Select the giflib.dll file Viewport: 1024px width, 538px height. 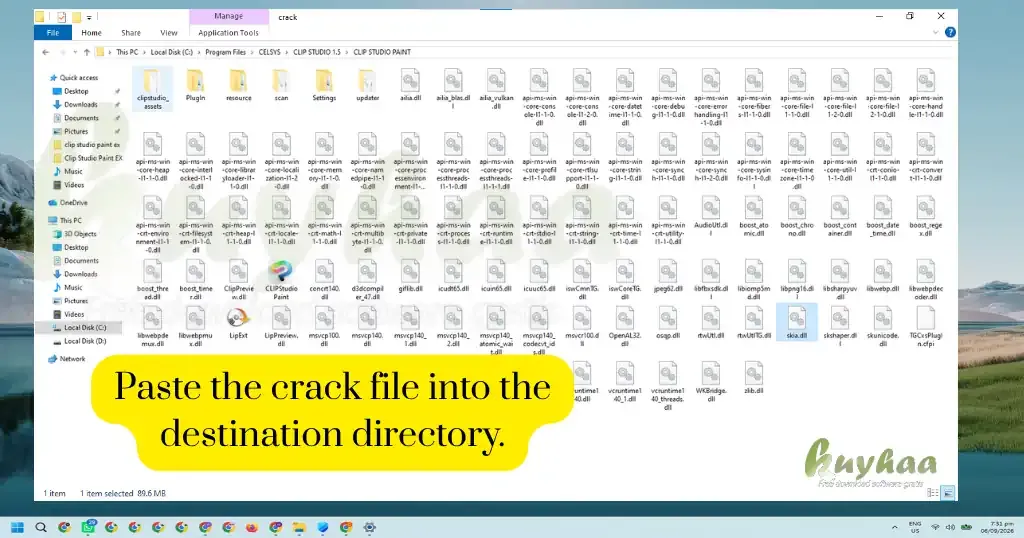(x=410, y=276)
